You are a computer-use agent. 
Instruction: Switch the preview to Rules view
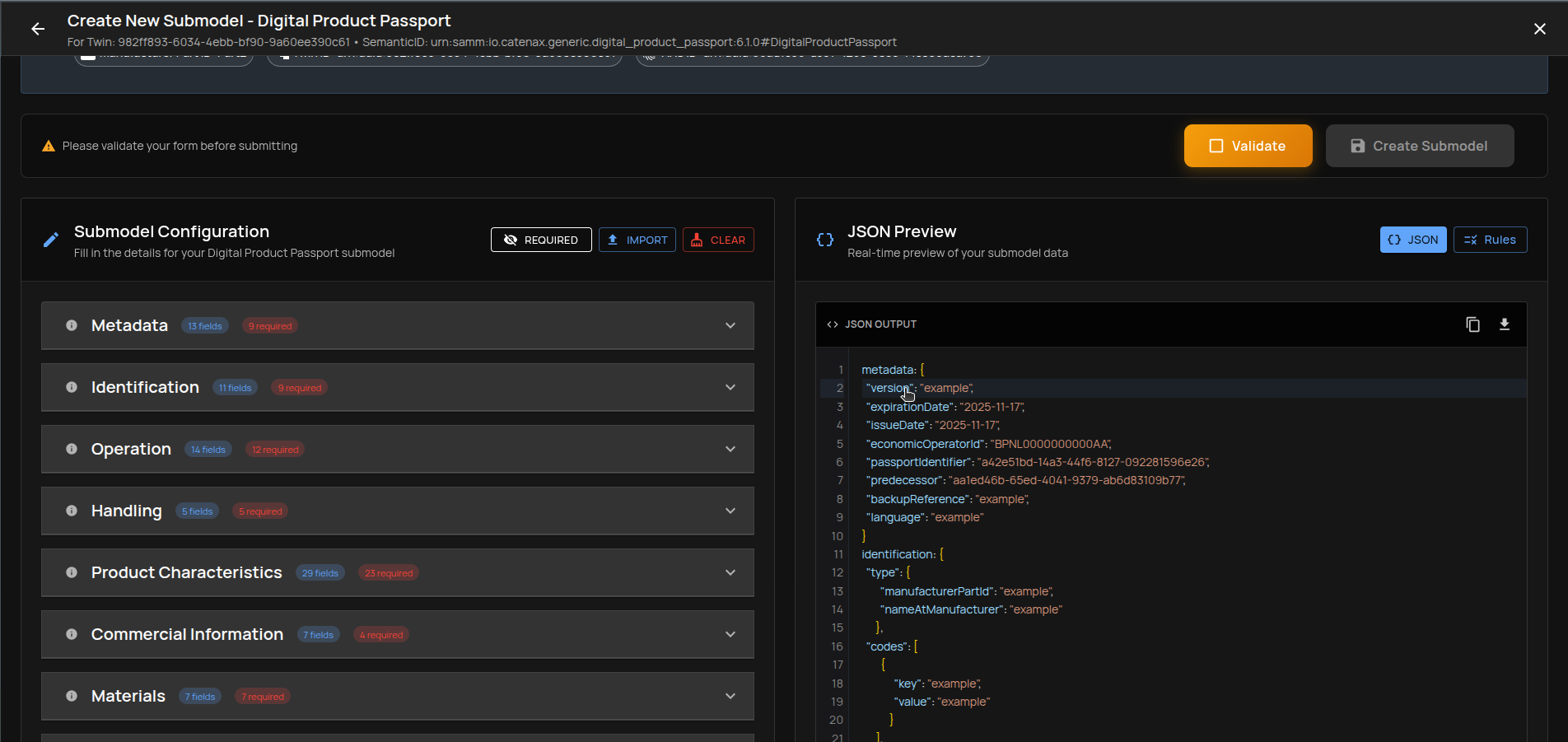(x=1491, y=240)
